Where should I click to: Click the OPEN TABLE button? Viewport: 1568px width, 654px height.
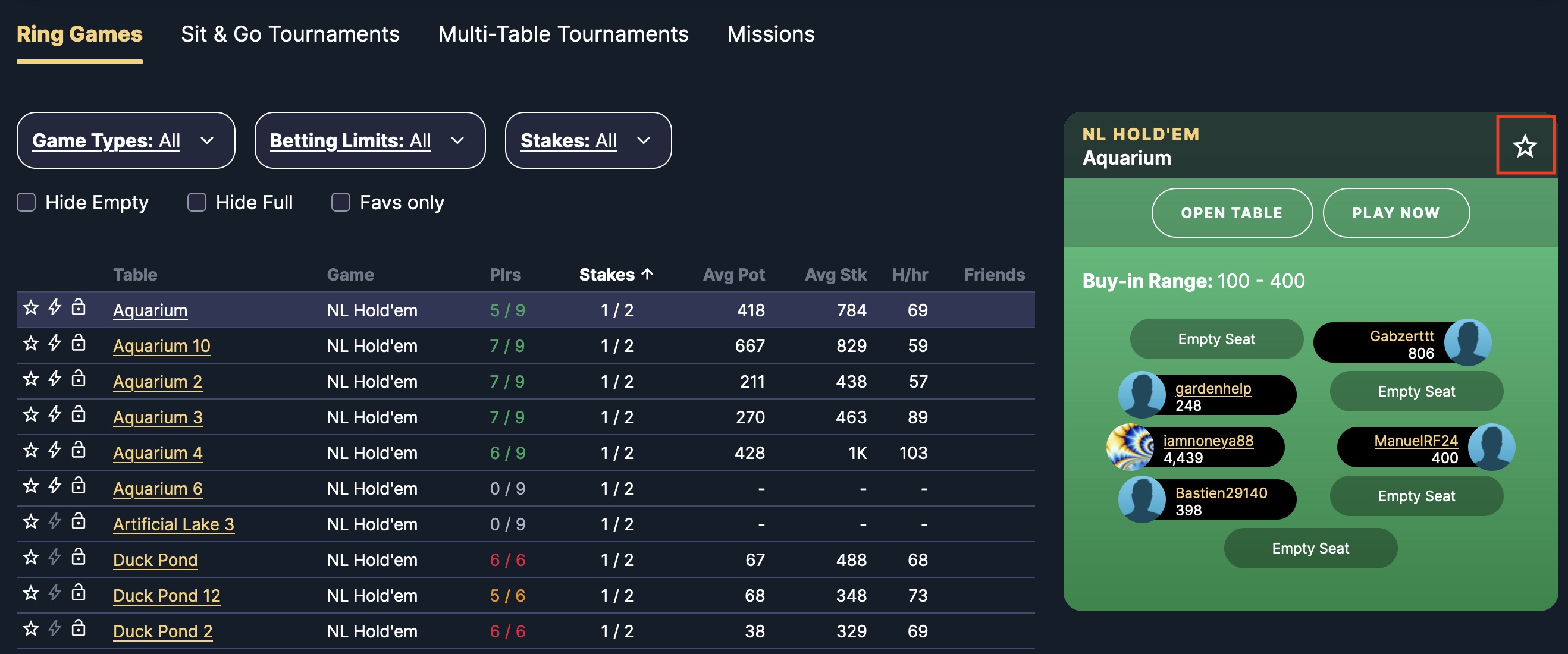1232,213
